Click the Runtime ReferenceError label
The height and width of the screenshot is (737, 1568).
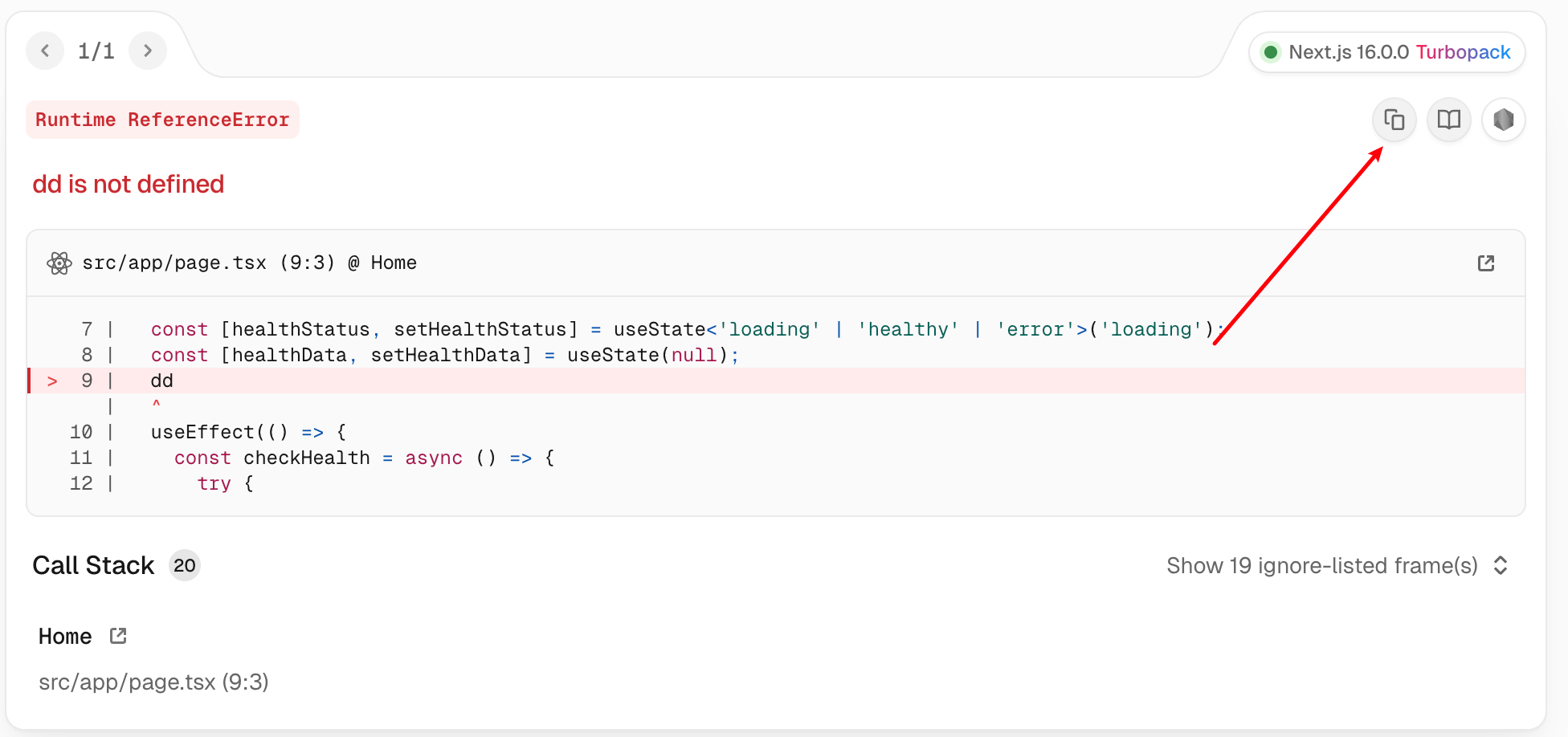162,120
